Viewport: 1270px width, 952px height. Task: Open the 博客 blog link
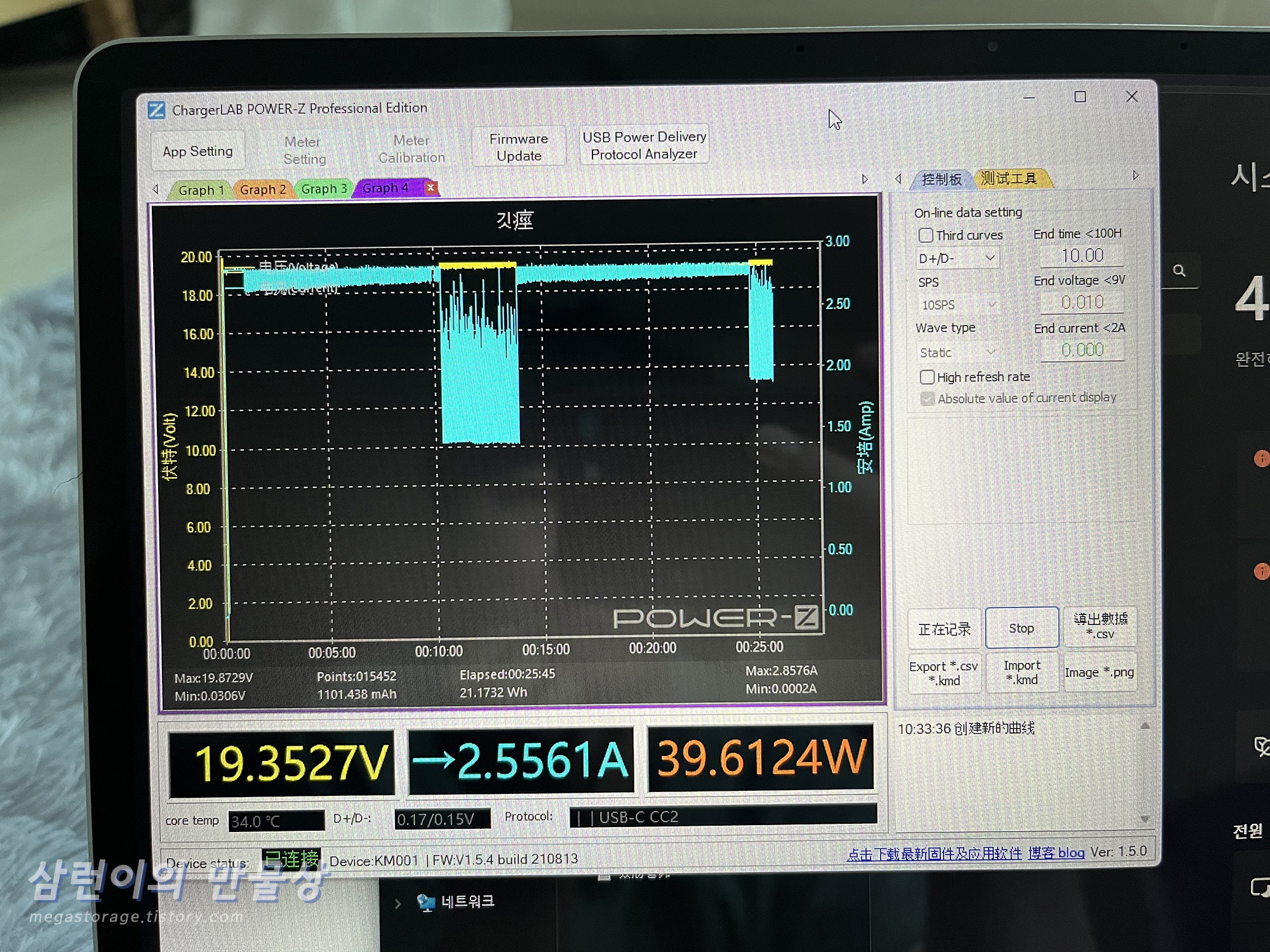click(x=1057, y=853)
